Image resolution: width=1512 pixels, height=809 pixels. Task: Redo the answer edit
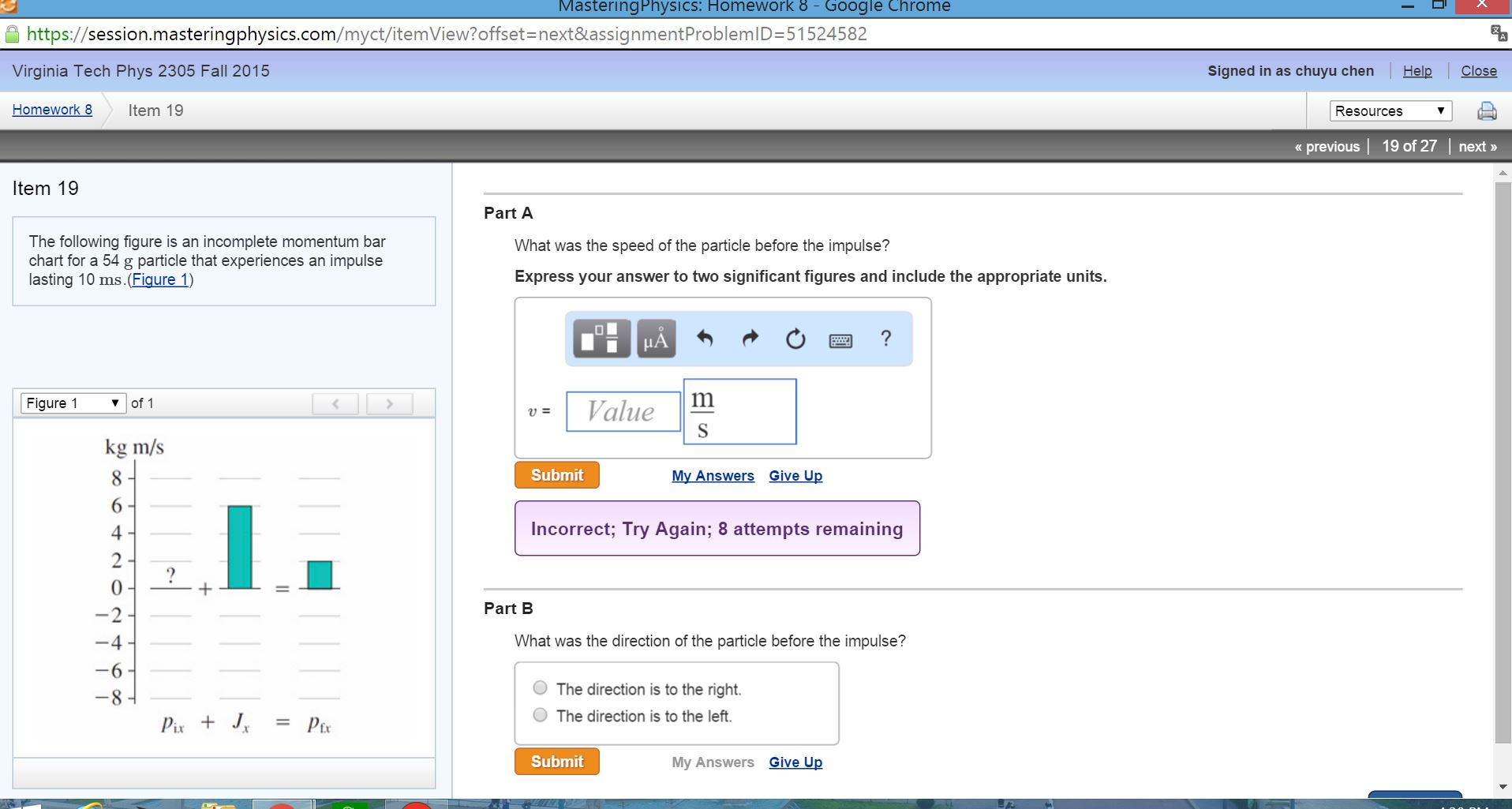tap(750, 339)
